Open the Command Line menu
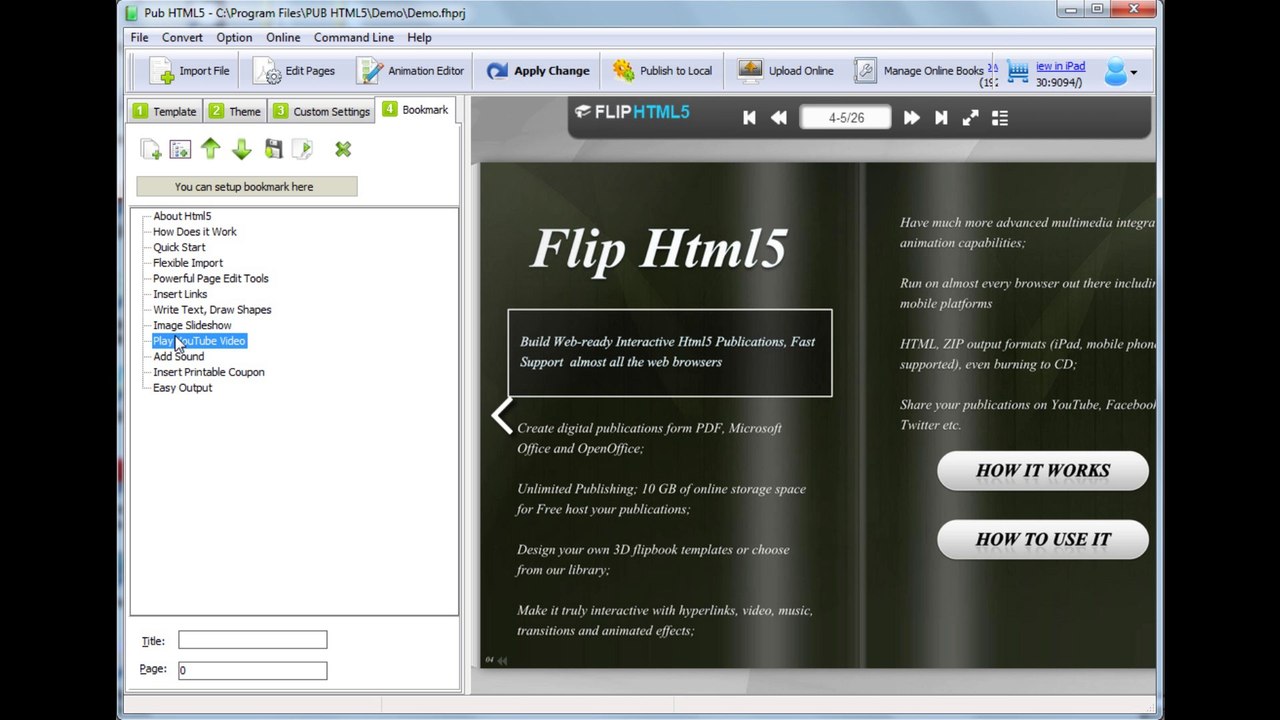 (x=354, y=37)
